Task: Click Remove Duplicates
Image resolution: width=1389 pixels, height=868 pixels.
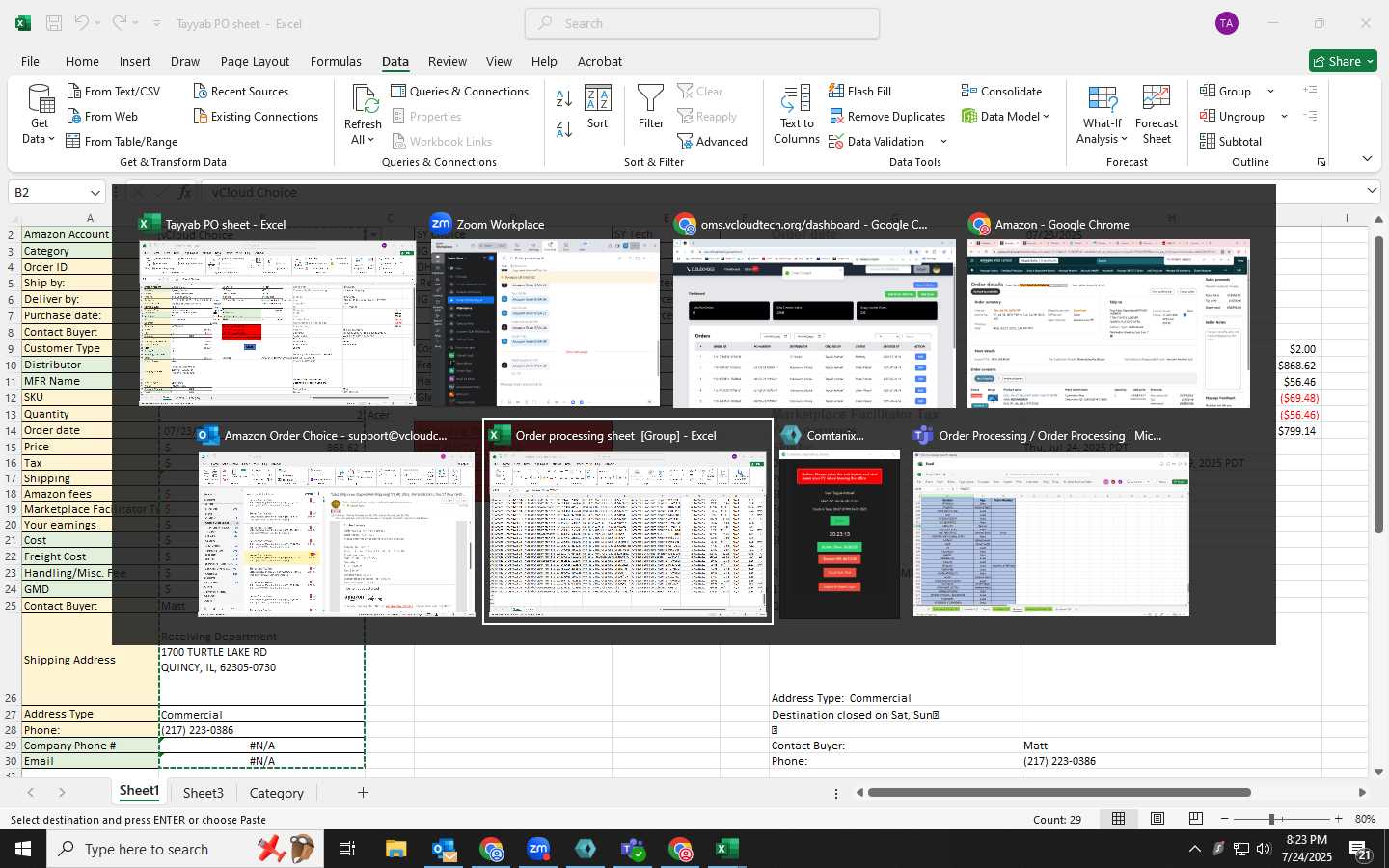Action: (887, 117)
